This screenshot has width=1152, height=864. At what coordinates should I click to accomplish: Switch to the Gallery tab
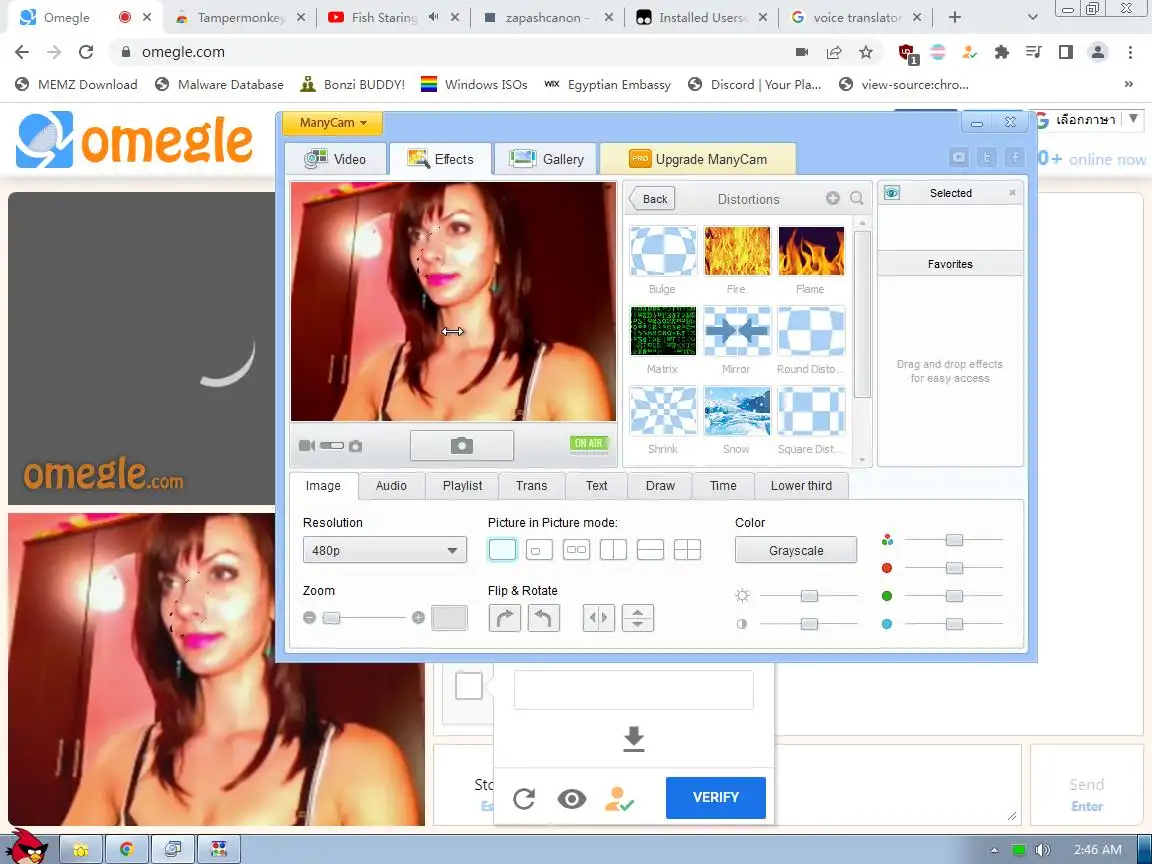546,159
